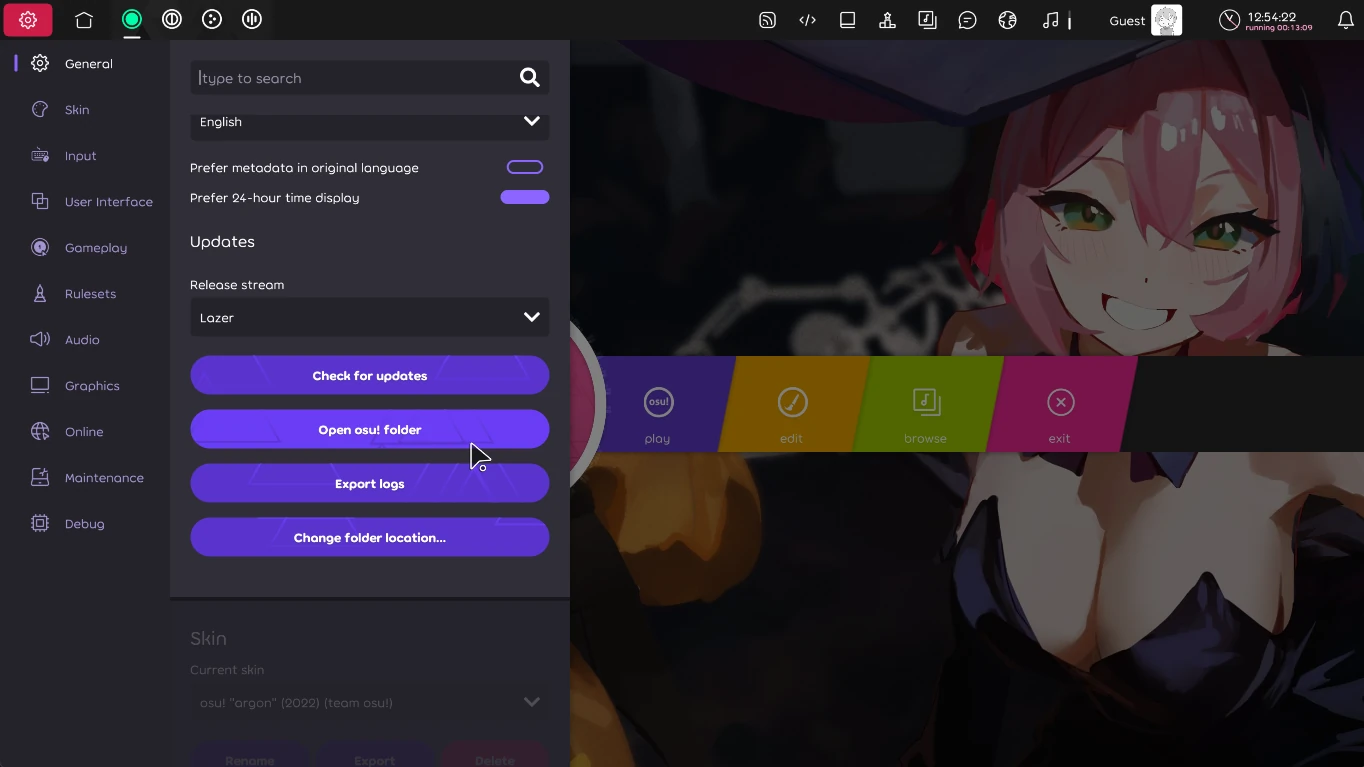Open the English language dropdown

click(369, 122)
